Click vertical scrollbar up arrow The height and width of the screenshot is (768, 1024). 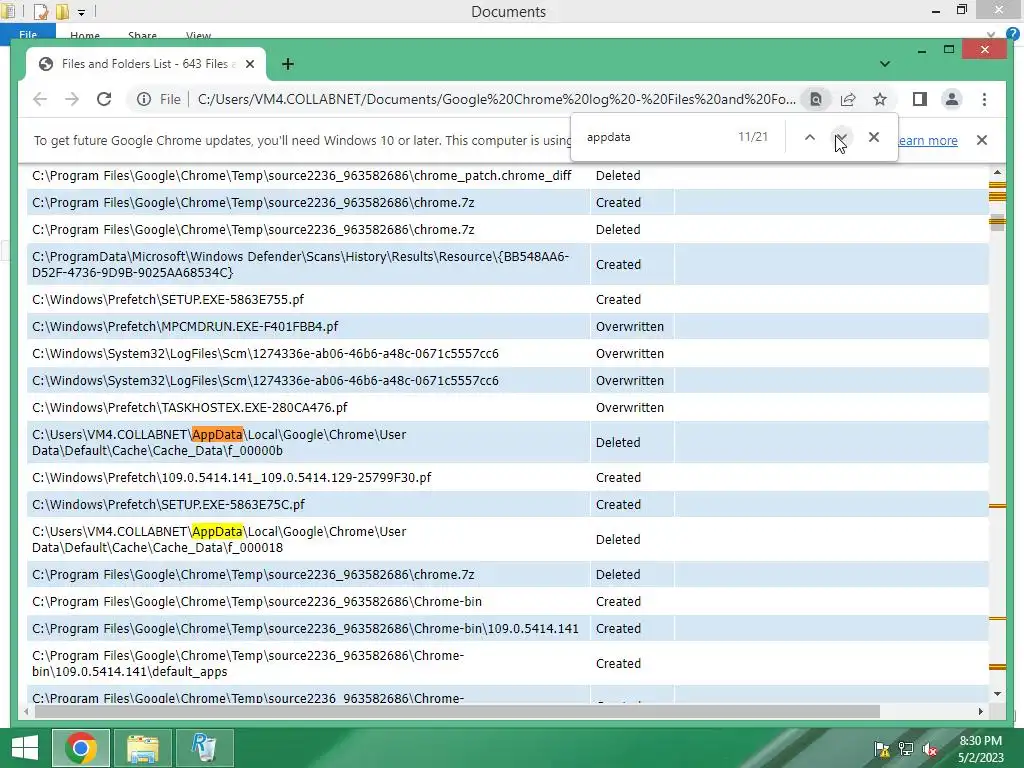click(997, 172)
